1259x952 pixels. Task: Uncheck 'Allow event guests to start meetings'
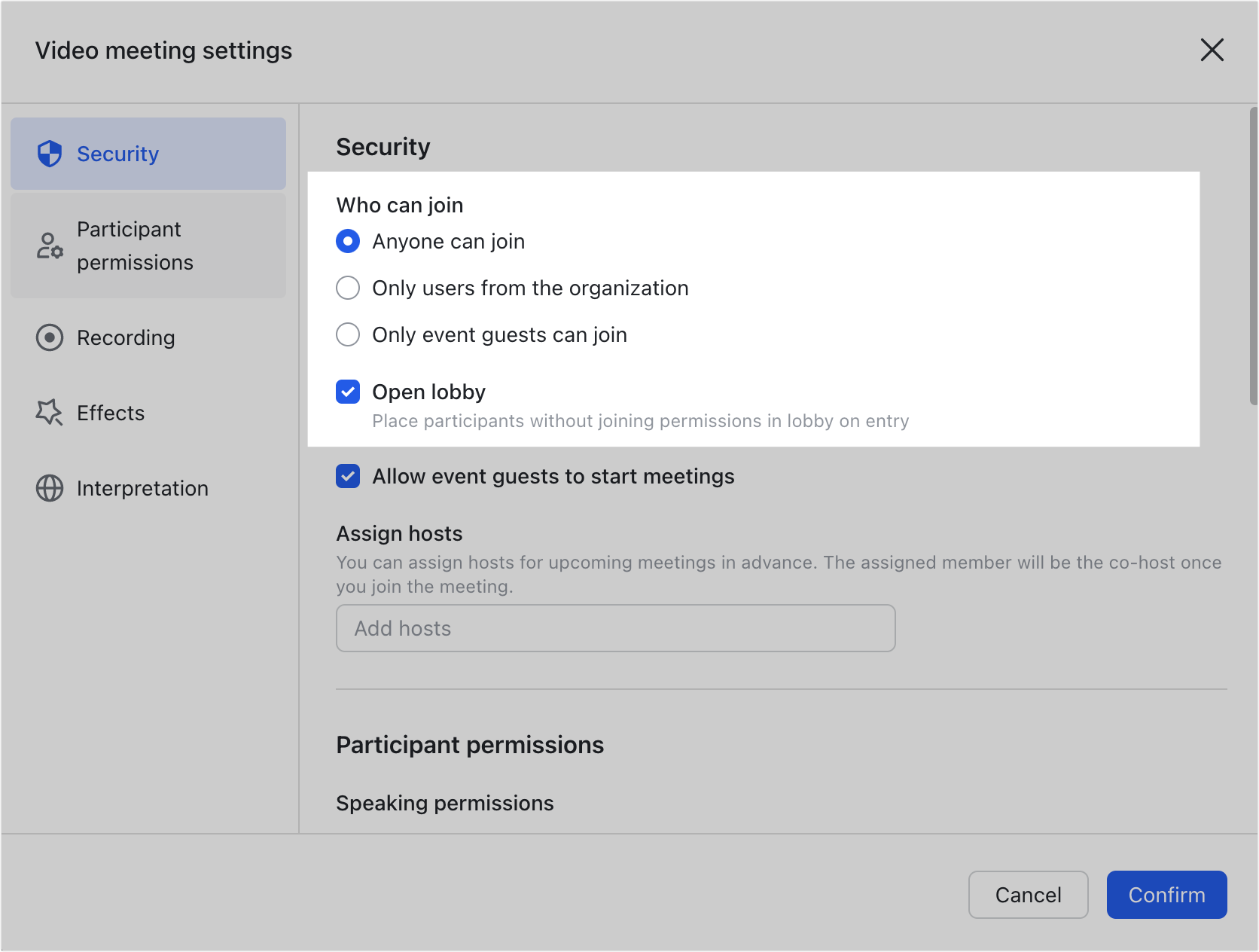point(348,476)
